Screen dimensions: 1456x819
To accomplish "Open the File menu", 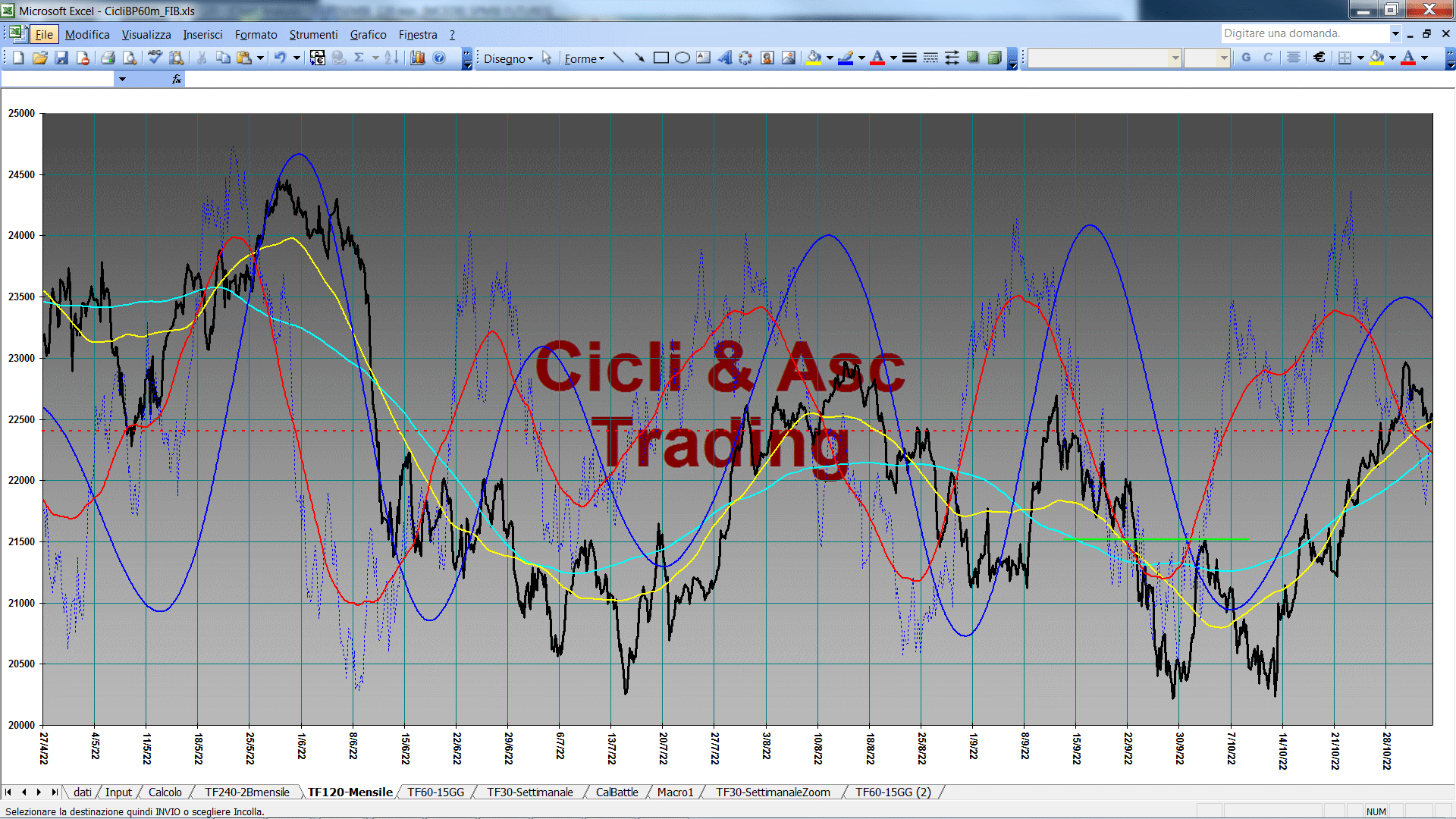I will [44, 34].
